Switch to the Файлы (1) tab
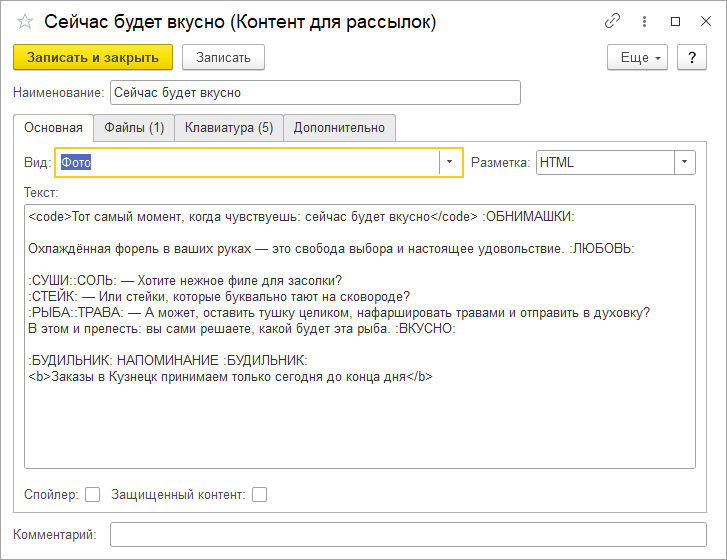The width and height of the screenshot is (727, 560). 134,127
